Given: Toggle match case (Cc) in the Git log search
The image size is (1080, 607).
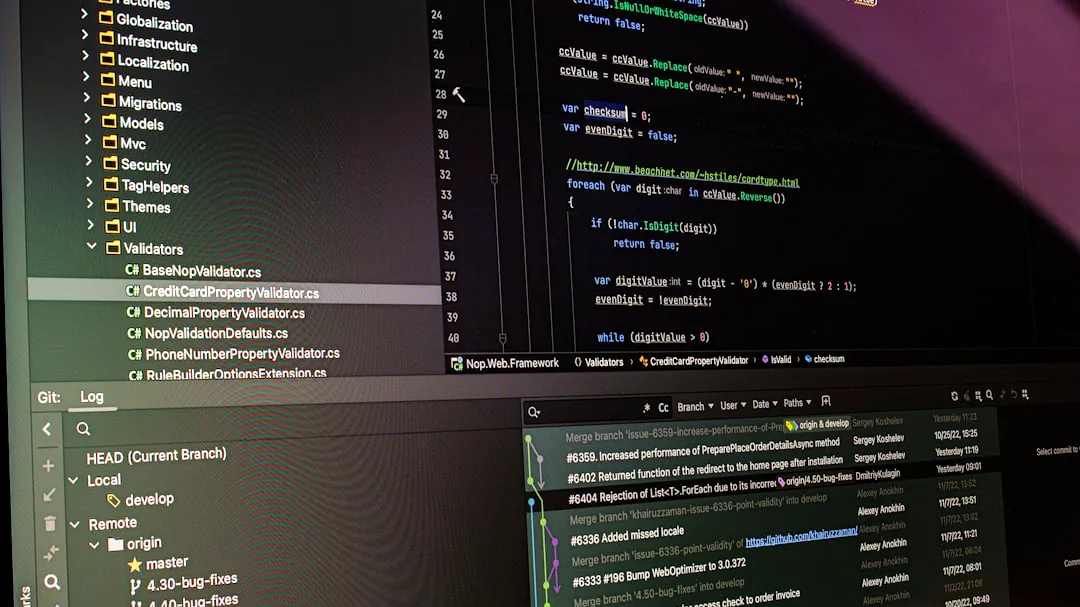Looking at the screenshot, I should 662,407.
